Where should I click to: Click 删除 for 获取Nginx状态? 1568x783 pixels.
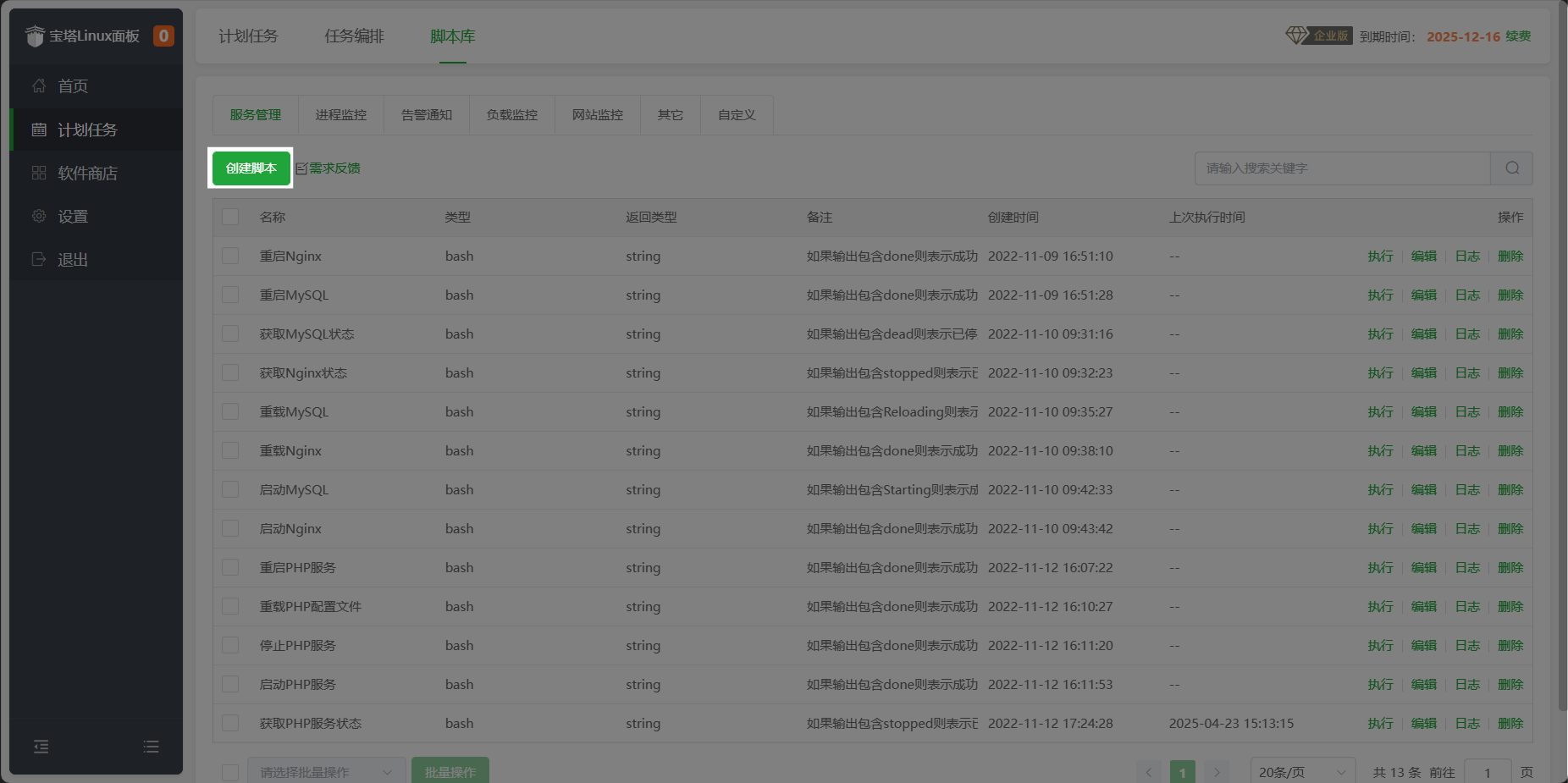[1510, 372]
